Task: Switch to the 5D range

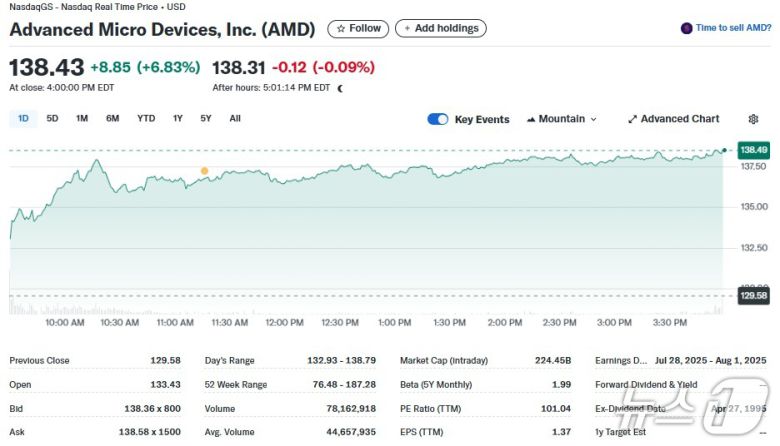Action: click(52, 119)
